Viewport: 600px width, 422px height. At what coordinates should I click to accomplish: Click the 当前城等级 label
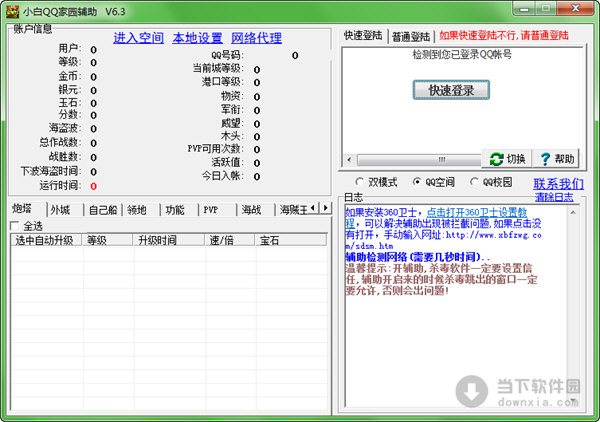tap(218, 69)
